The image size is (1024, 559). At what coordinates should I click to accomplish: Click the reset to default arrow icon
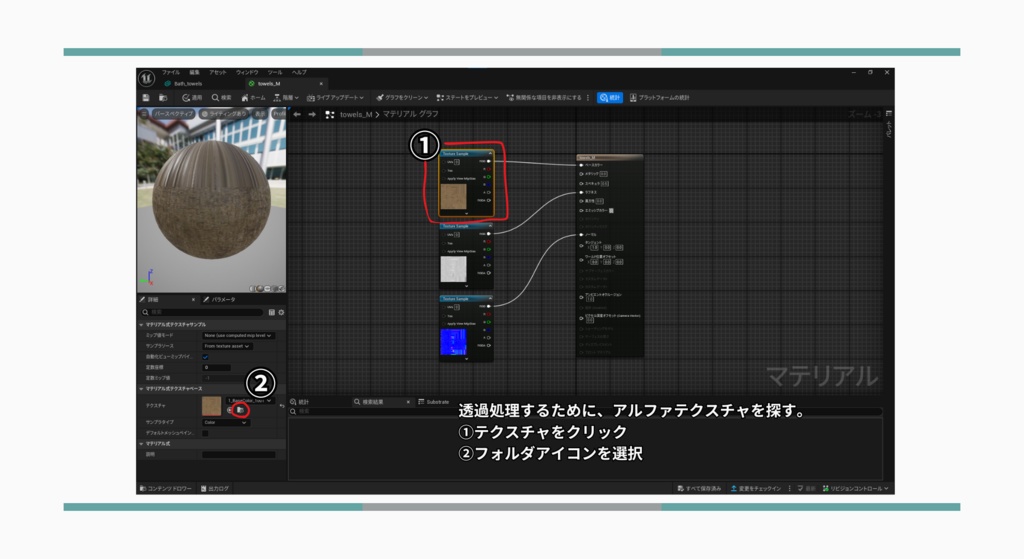pos(281,406)
